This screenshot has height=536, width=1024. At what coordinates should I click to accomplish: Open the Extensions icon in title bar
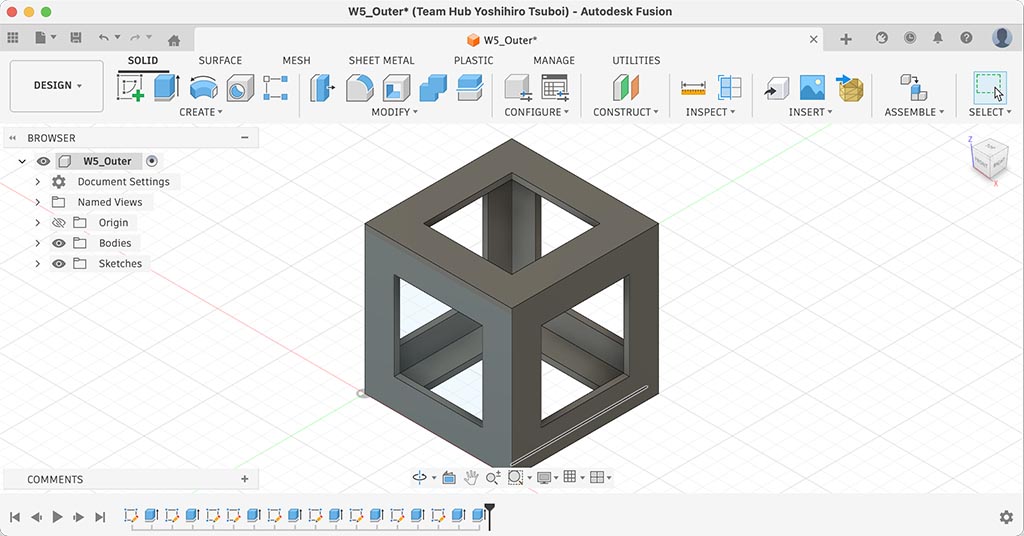882,38
